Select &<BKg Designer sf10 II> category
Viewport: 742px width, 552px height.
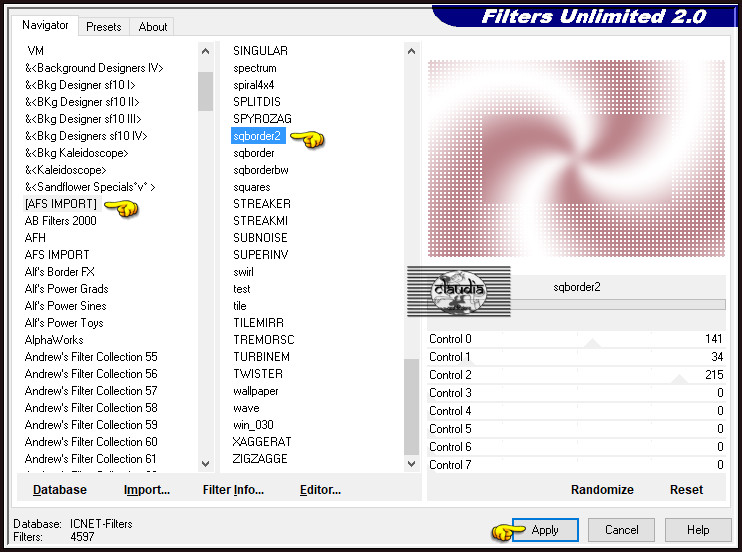tap(82, 102)
